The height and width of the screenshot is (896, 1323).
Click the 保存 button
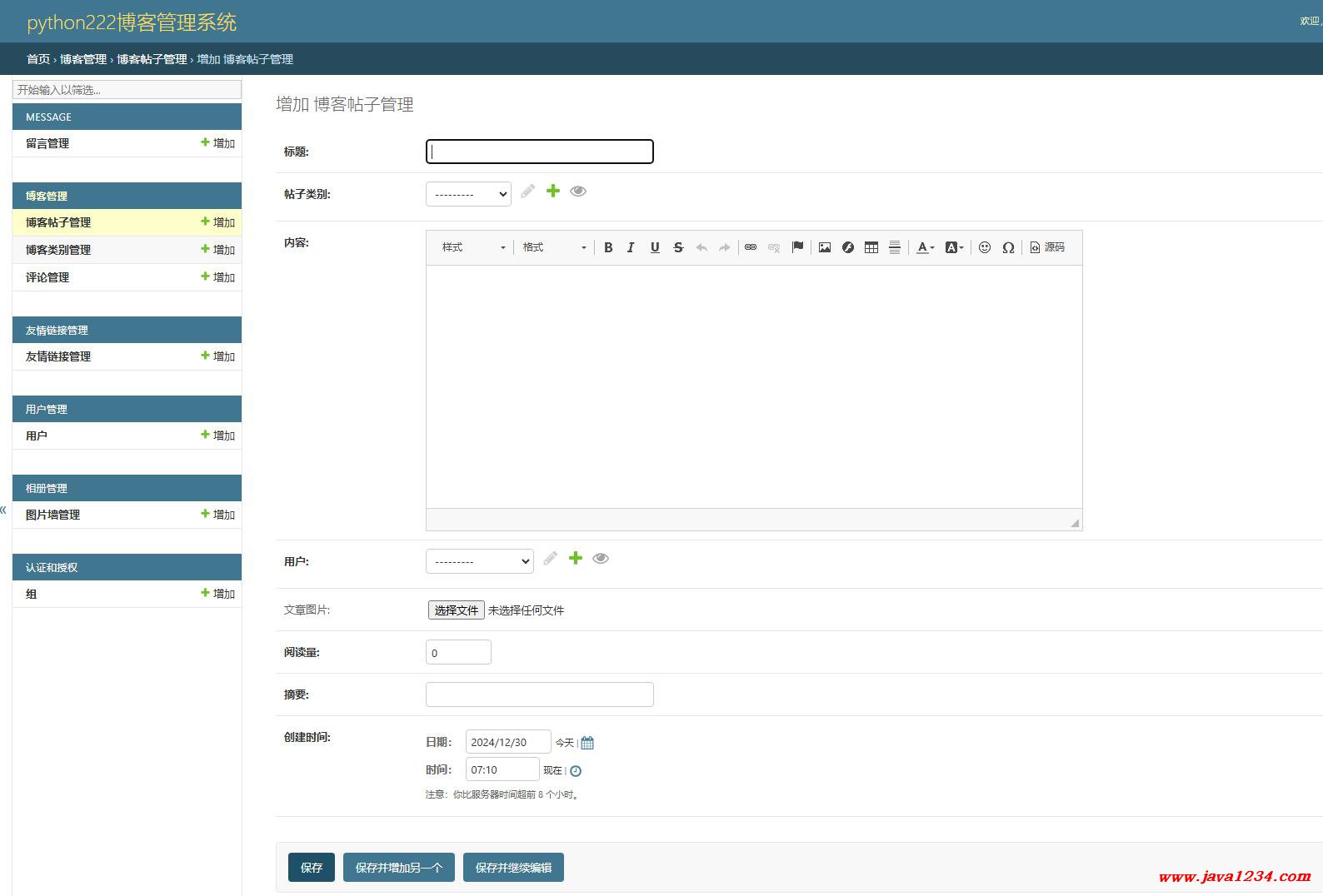pyautogui.click(x=312, y=867)
